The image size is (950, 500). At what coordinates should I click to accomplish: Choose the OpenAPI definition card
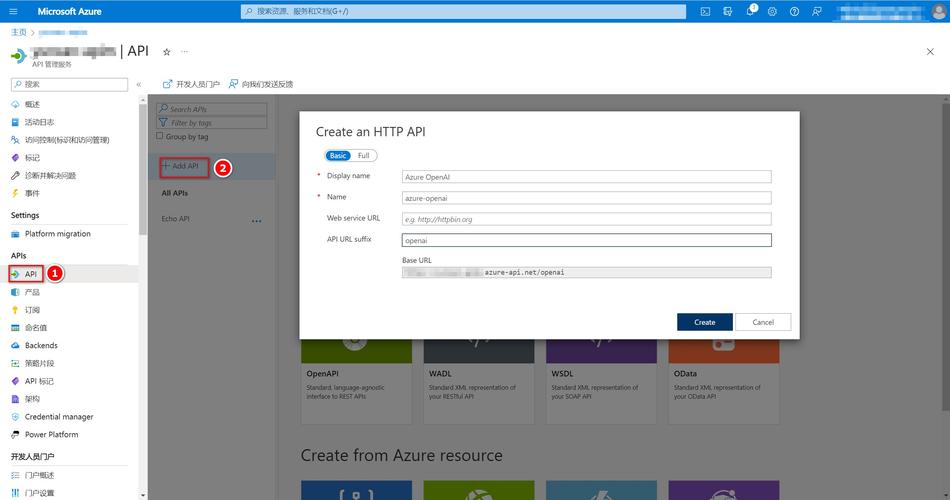(x=356, y=381)
